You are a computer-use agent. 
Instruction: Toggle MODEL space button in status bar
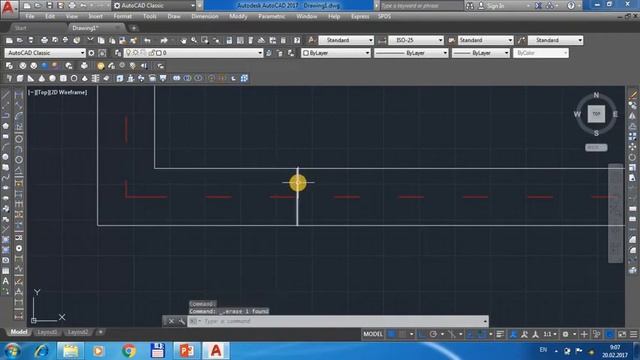373,334
